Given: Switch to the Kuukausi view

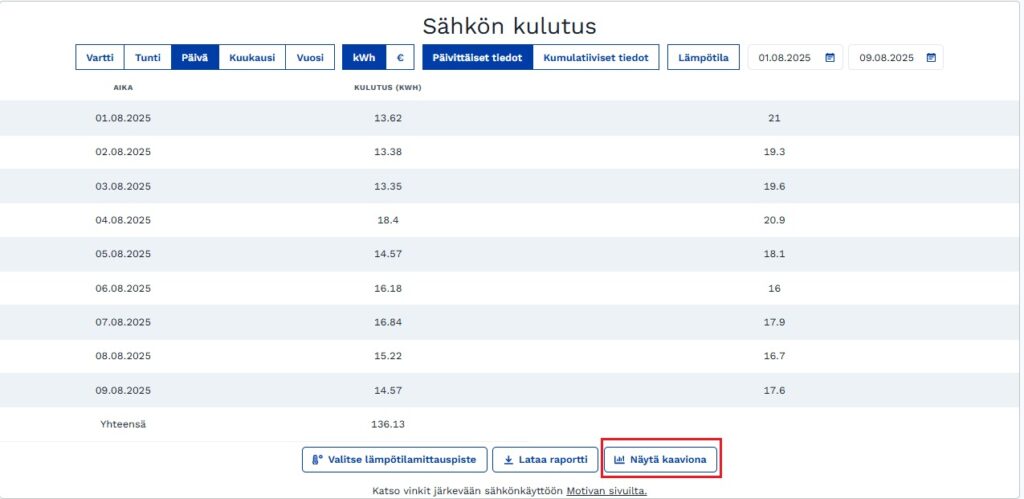Looking at the screenshot, I should pos(252,58).
